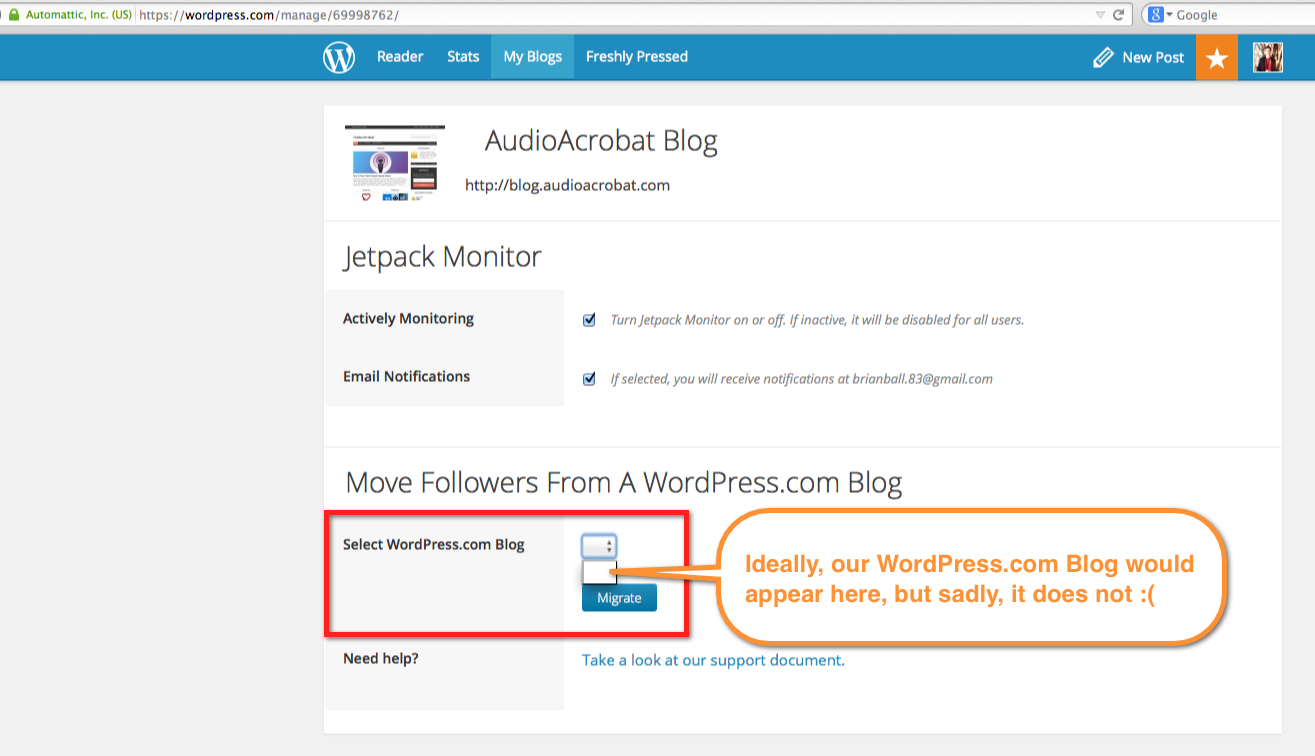Go to the Stats page
Screen dimensions: 1315x756
(463, 57)
